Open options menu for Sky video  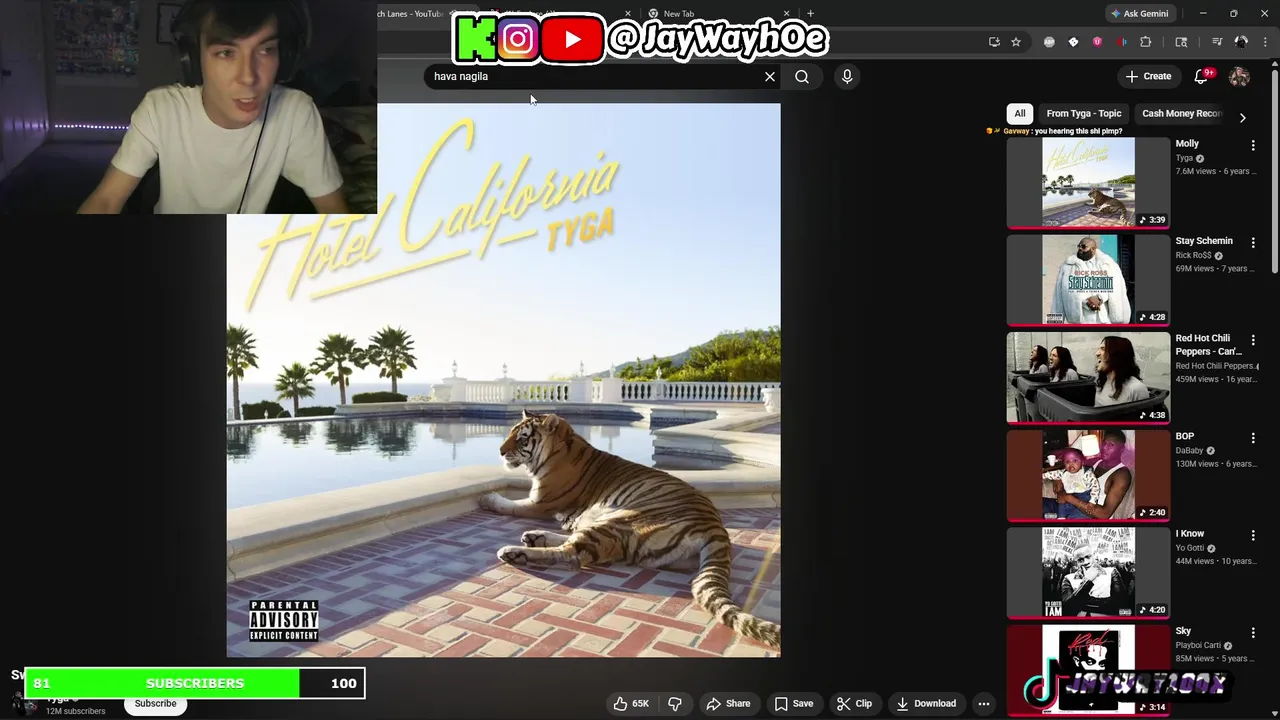point(1253,632)
